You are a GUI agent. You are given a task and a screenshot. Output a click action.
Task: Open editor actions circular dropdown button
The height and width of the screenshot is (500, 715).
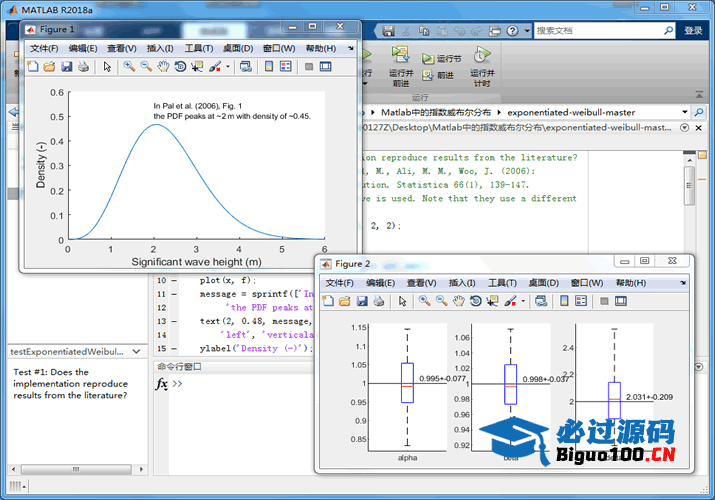(x=684, y=128)
